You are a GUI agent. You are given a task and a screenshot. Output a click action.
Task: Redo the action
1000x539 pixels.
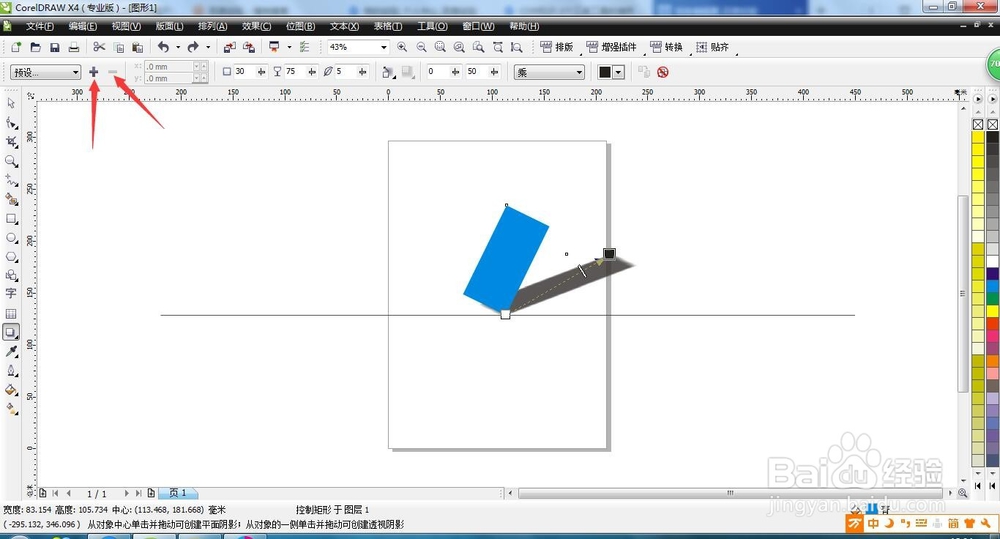click(x=193, y=47)
